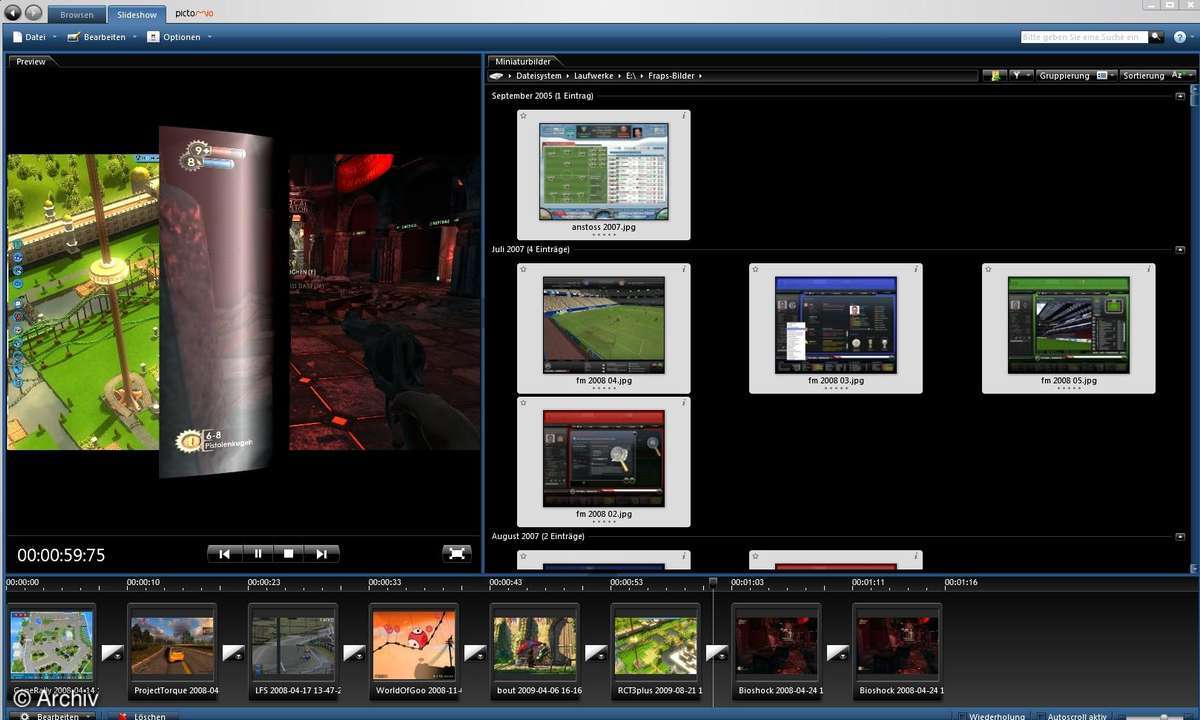1200x720 pixels.
Task: Toggle favorite star on fm 2008 05.jpg
Action: (988, 270)
